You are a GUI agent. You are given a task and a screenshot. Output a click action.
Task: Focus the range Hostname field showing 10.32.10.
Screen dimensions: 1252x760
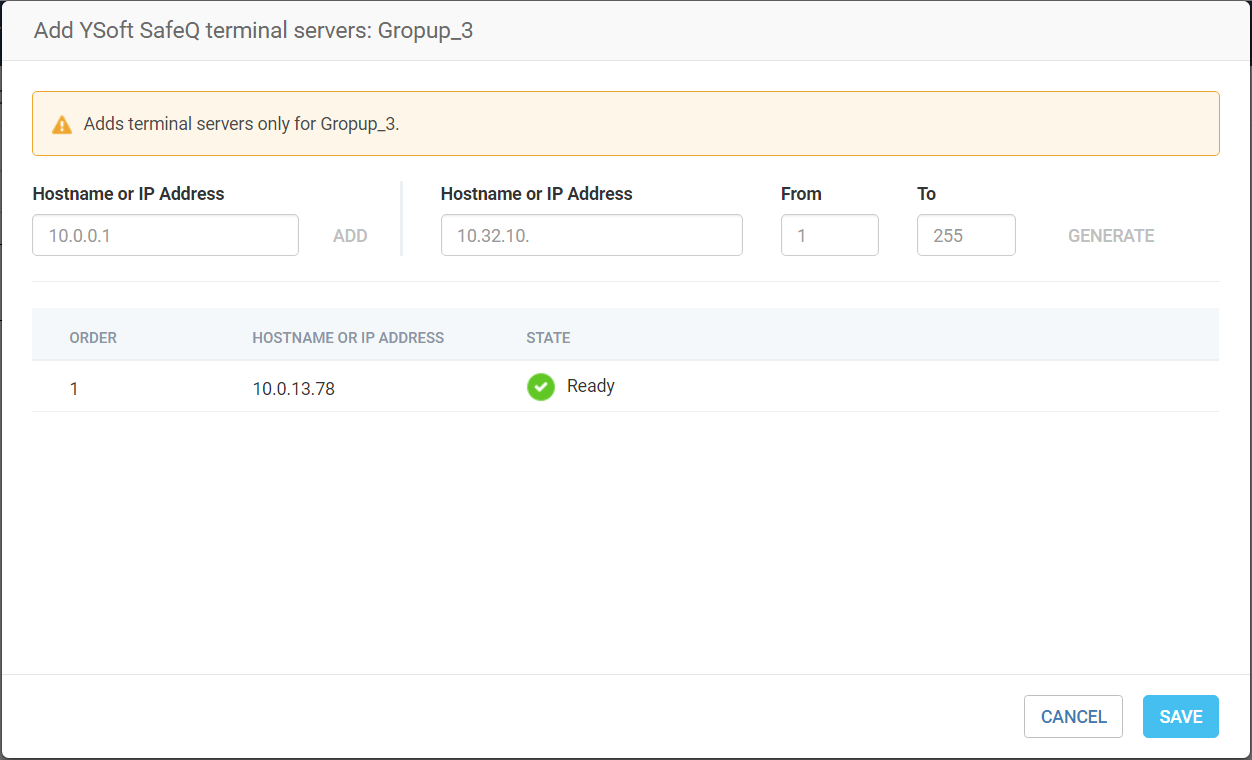591,235
